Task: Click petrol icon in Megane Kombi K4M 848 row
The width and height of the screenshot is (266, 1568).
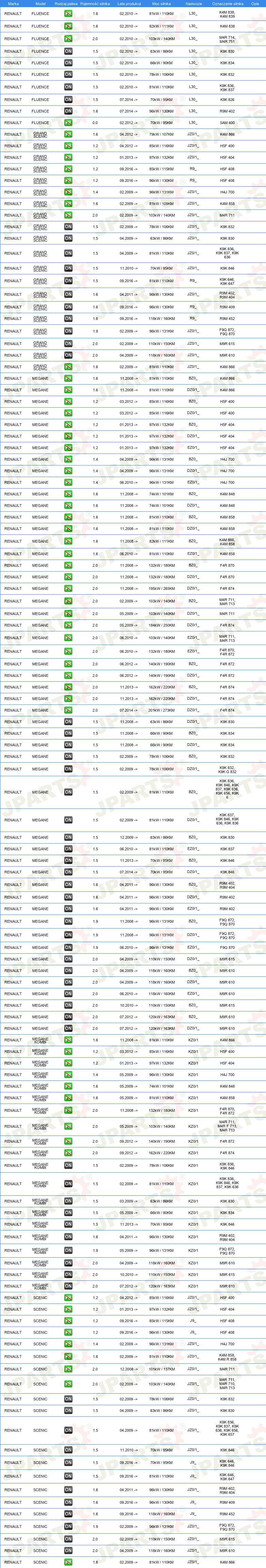Action: tap(68, 1087)
